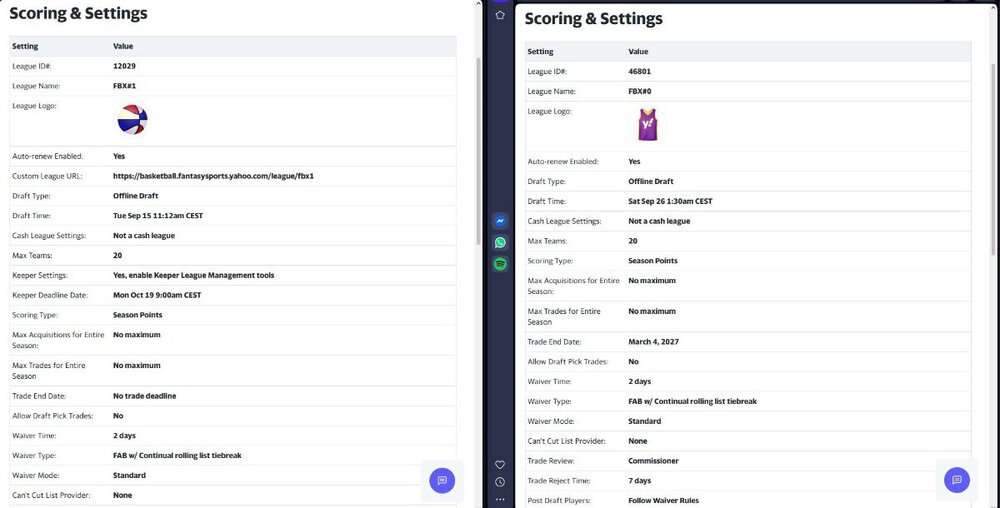Click 'Post Draft Players:' label
The width and height of the screenshot is (1000, 508).
click(559, 500)
